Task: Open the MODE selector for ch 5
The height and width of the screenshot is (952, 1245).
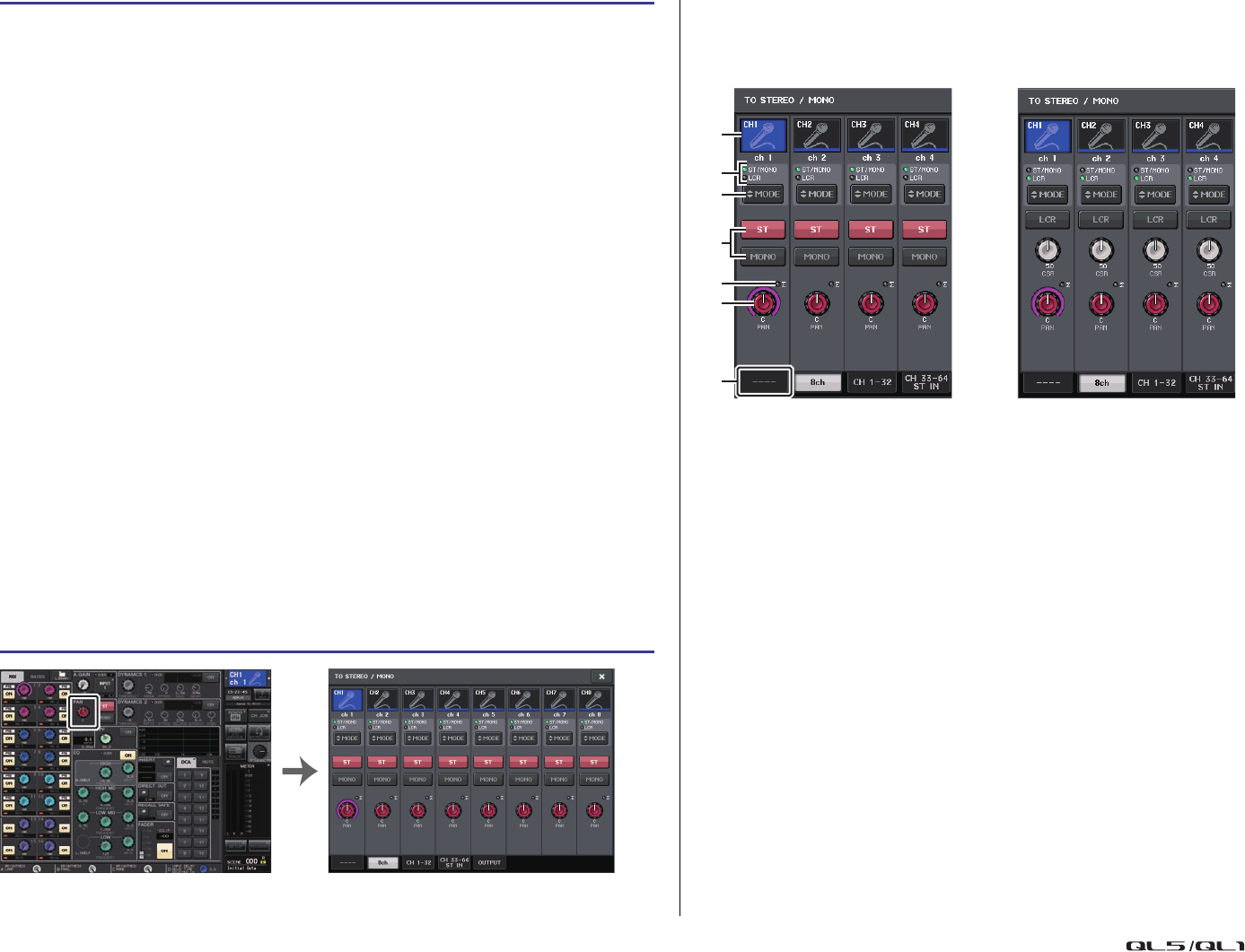Action: pos(488,738)
